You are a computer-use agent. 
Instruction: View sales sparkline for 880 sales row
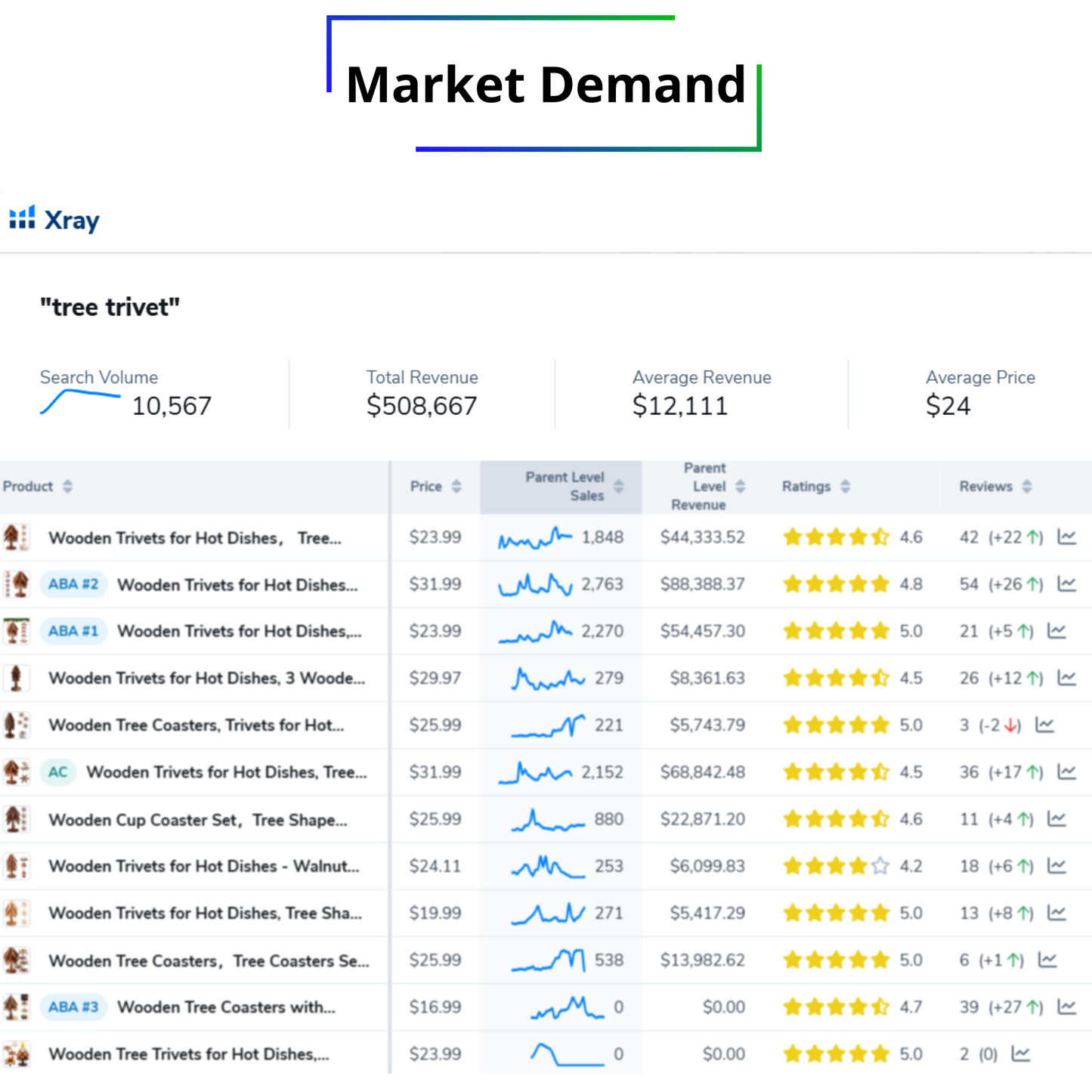click(548, 820)
